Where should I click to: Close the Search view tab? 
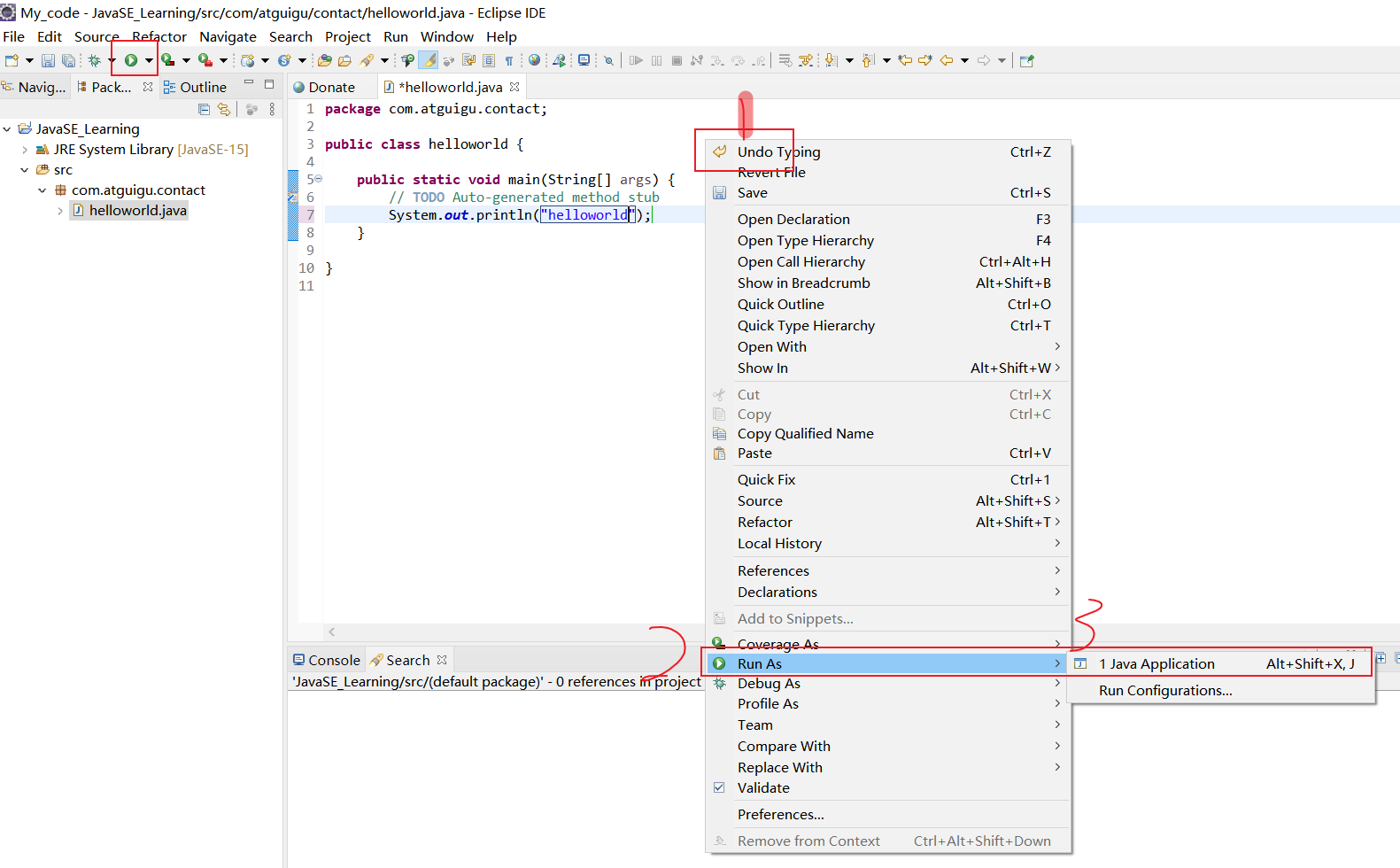(442, 660)
